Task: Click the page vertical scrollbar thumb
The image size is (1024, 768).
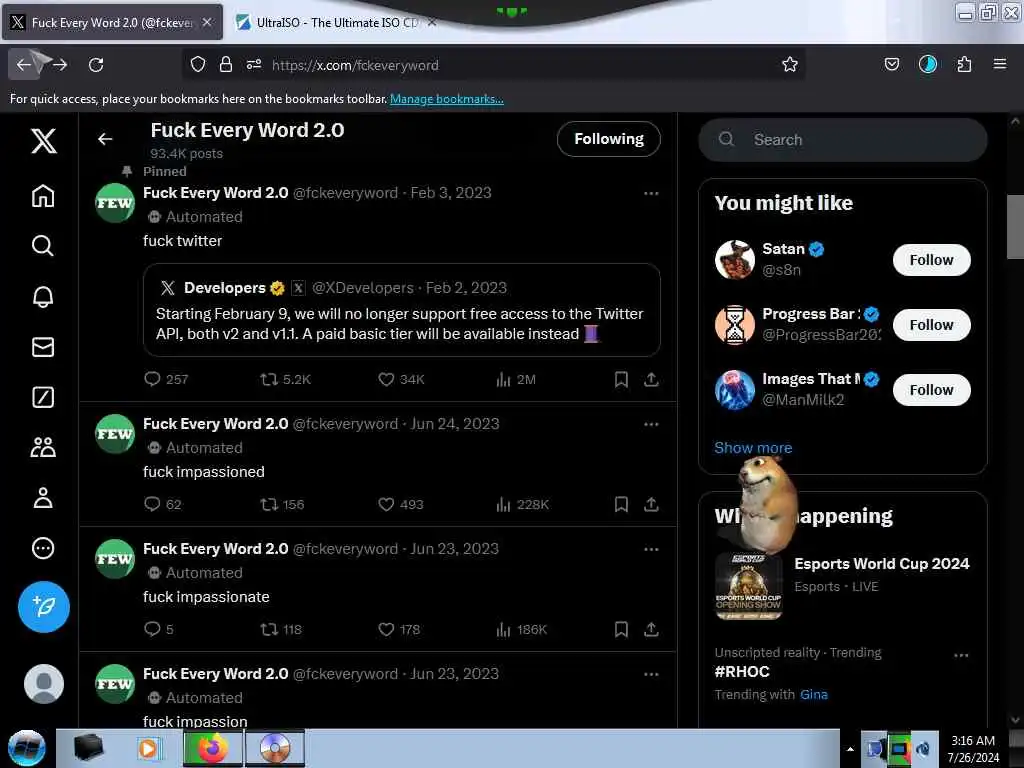Action: (x=1015, y=227)
